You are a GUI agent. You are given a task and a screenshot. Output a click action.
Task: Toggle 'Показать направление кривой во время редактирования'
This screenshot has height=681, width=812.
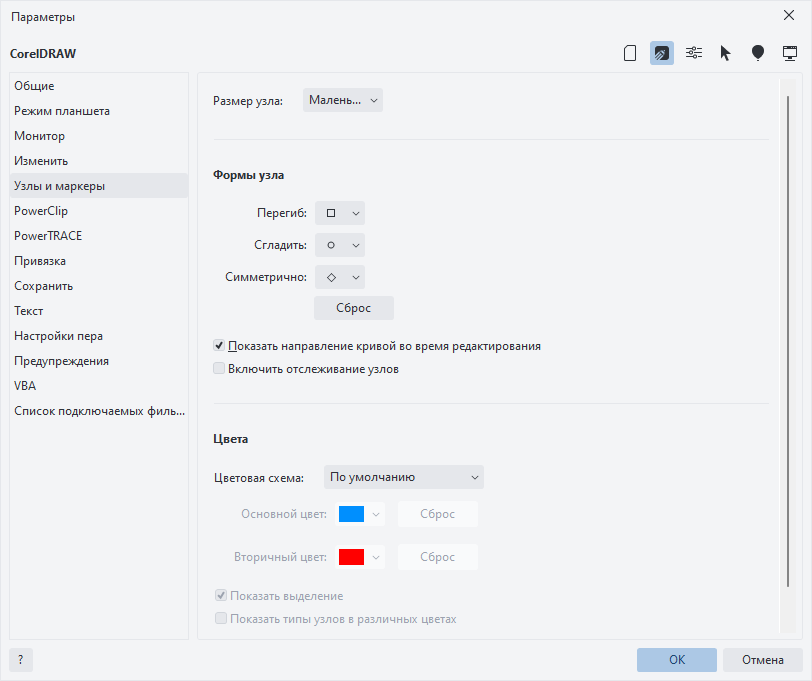tap(219, 345)
